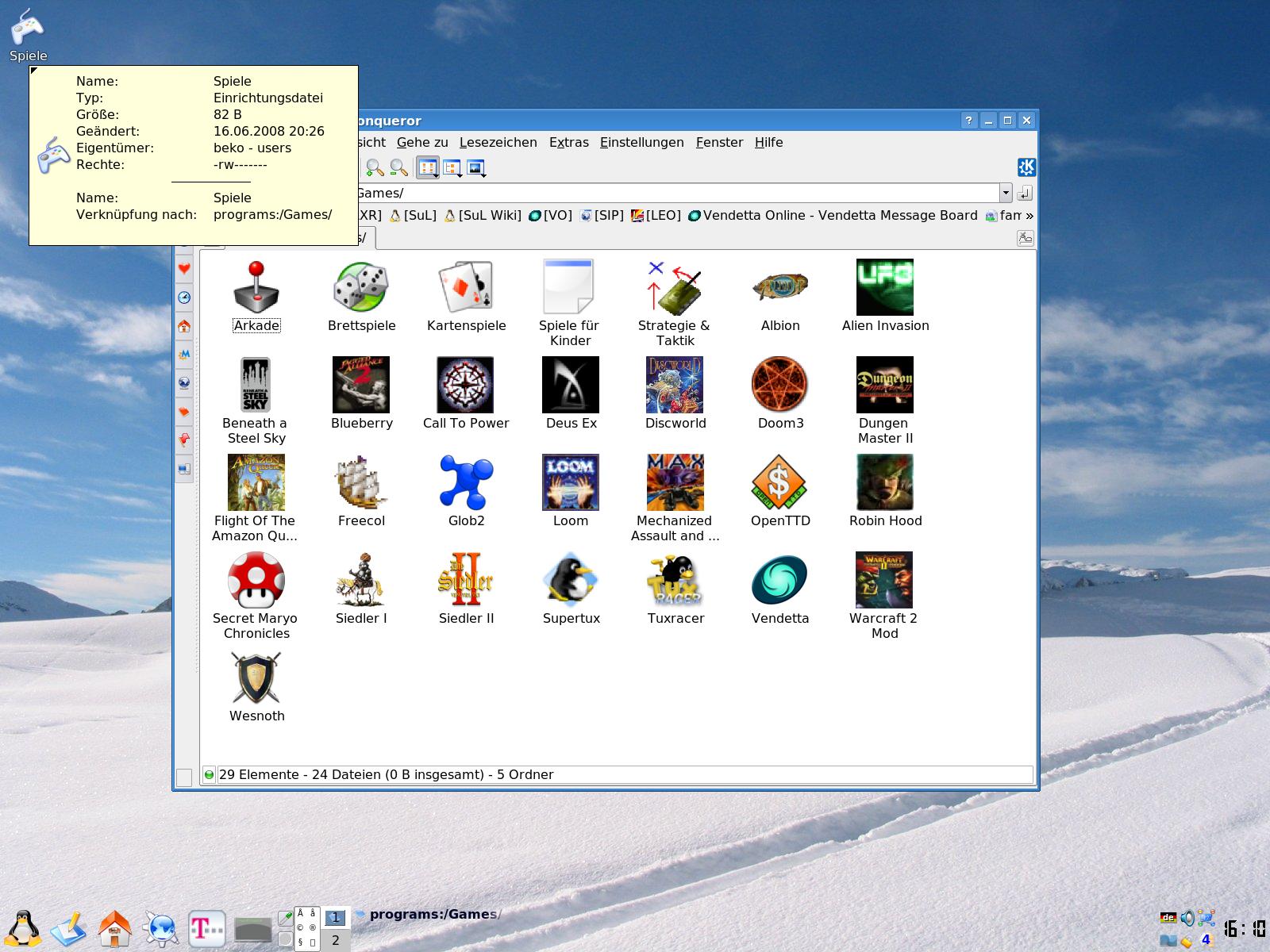Launch Deus Ex
Screen dimensions: 1270x952
coord(571,393)
